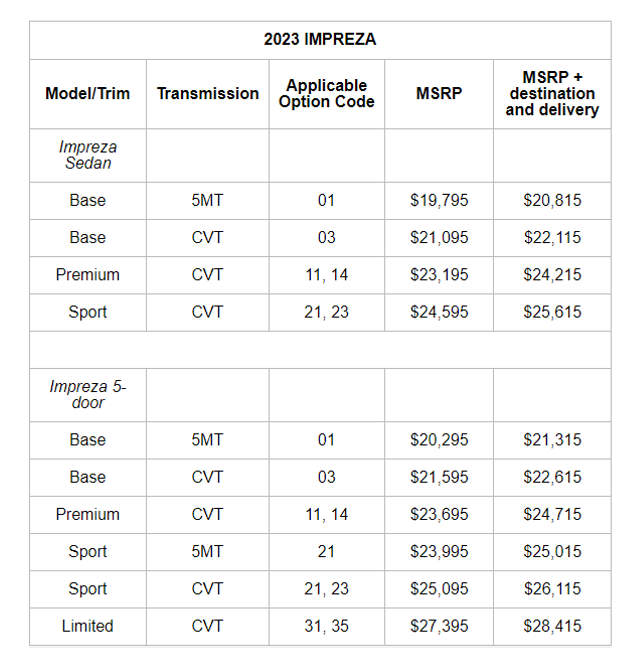Click the 2023 IMPREZA table title

pos(320,40)
